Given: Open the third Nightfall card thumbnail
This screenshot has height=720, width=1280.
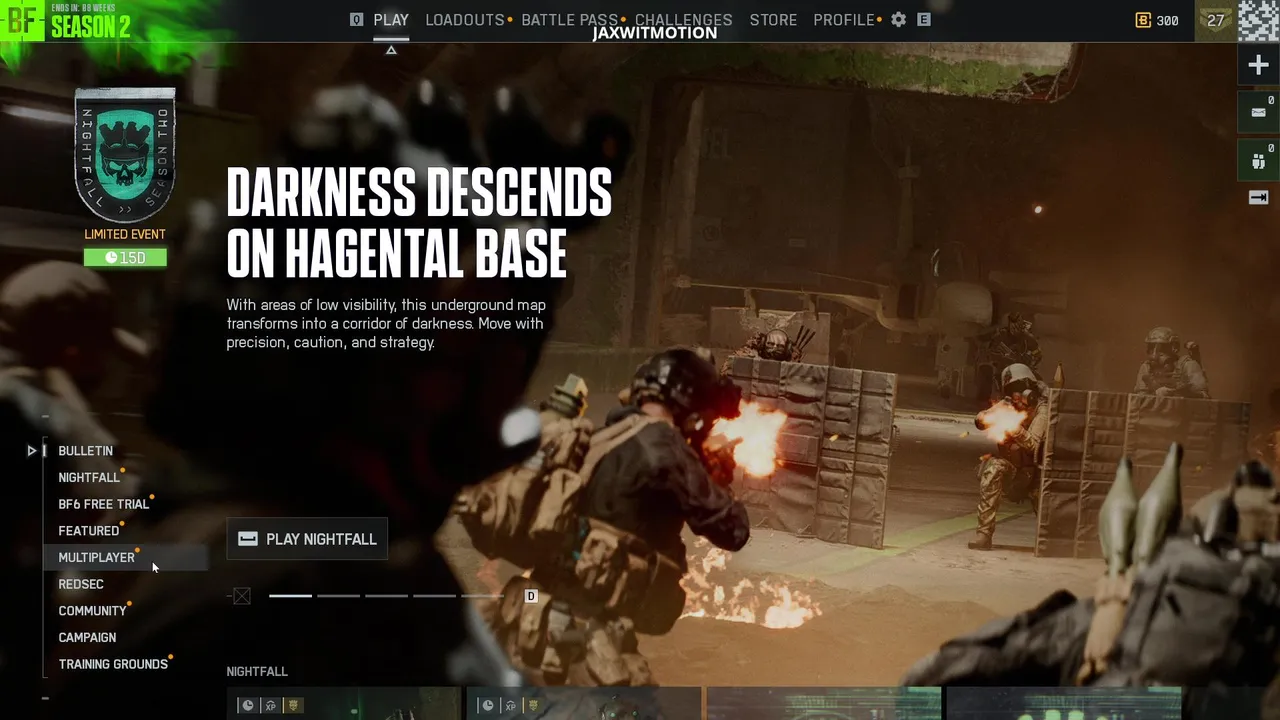Looking at the screenshot, I should [824, 704].
